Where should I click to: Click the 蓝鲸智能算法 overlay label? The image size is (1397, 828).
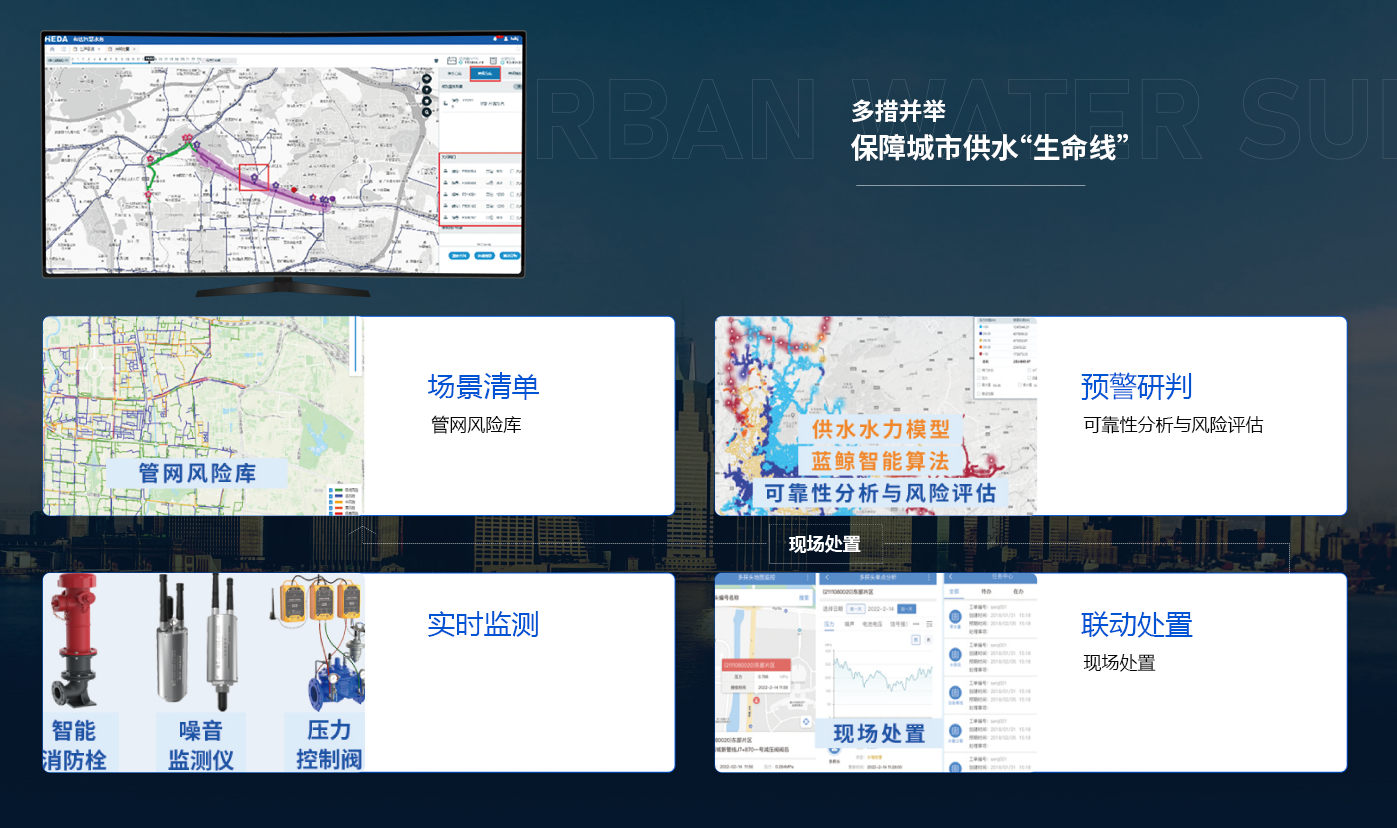880,461
